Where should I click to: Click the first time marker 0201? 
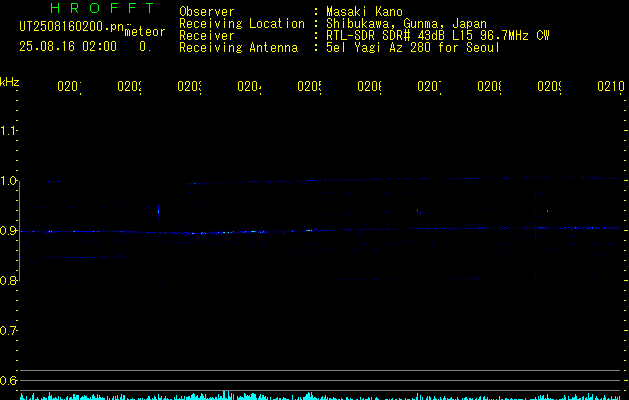[x=69, y=87]
